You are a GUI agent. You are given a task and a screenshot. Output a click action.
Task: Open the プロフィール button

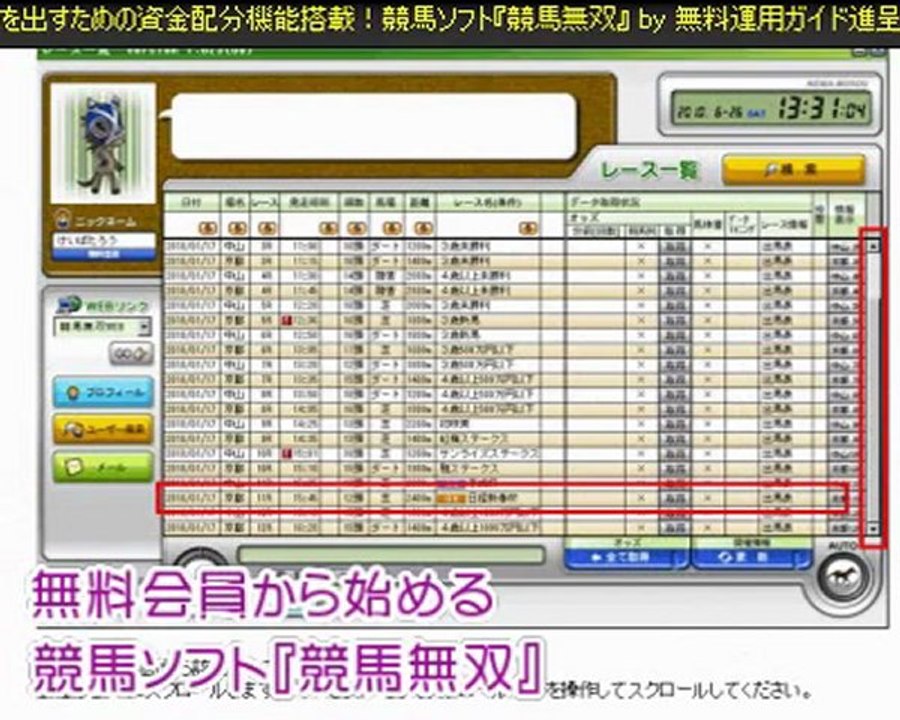(x=104, y=393)
